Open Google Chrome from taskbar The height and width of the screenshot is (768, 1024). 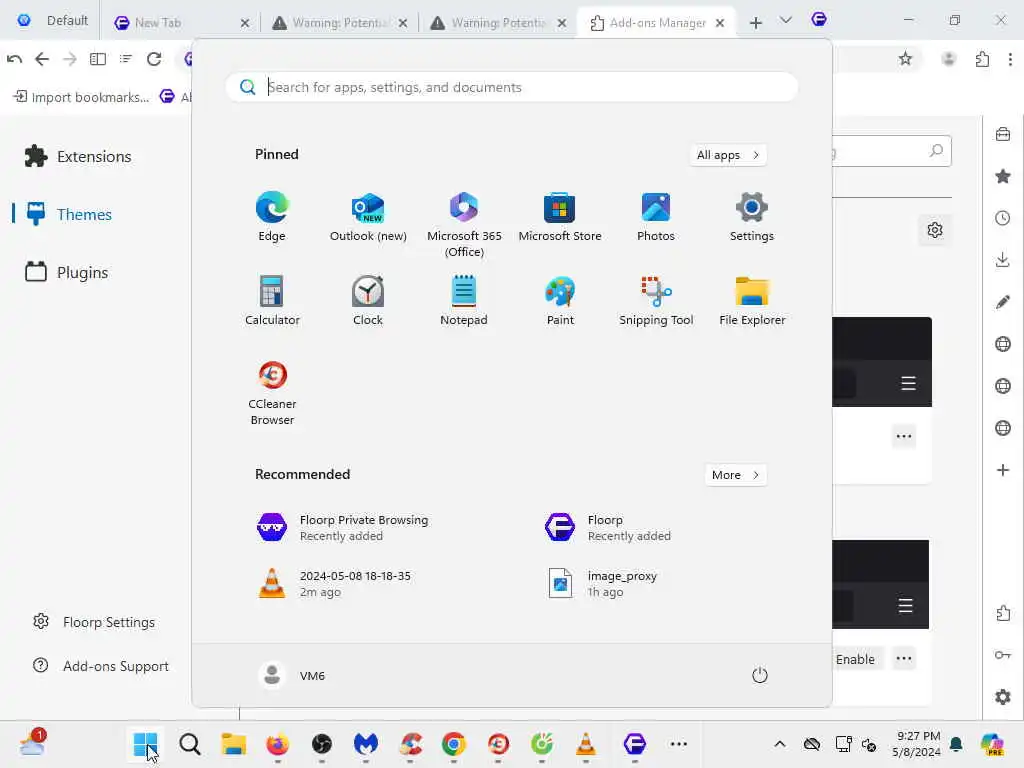coord(454,744)
